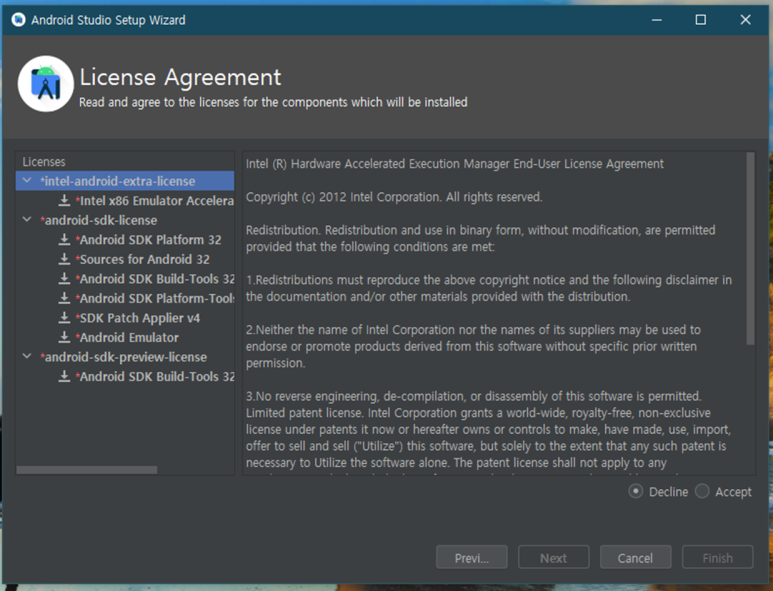Select android-sdk-preview-license in the tree

[x=125, y=357]
